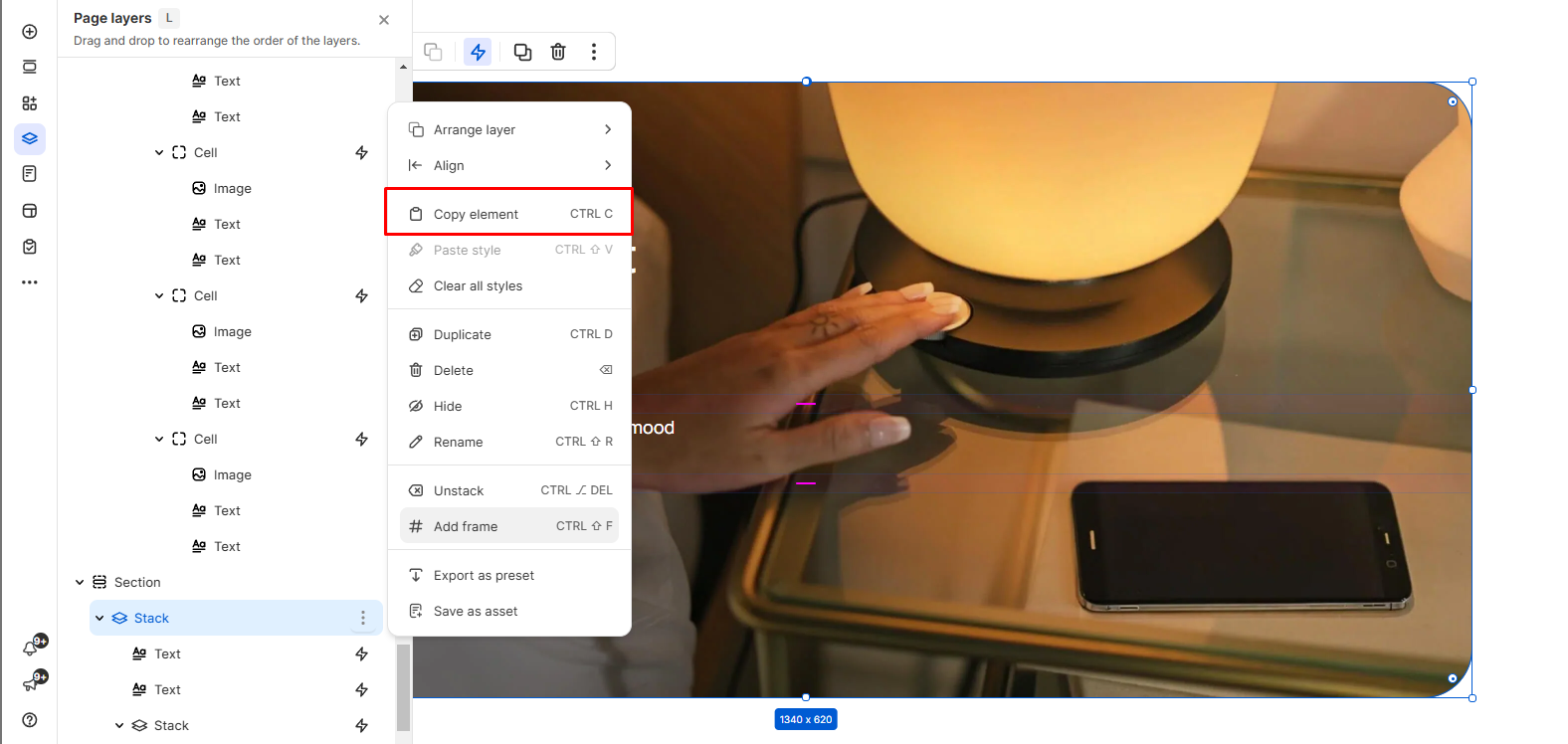Click the duplicate icon in floating toolbar
Screen dimensions: 1568x744
pyautogui.click(x=522, y=52)
